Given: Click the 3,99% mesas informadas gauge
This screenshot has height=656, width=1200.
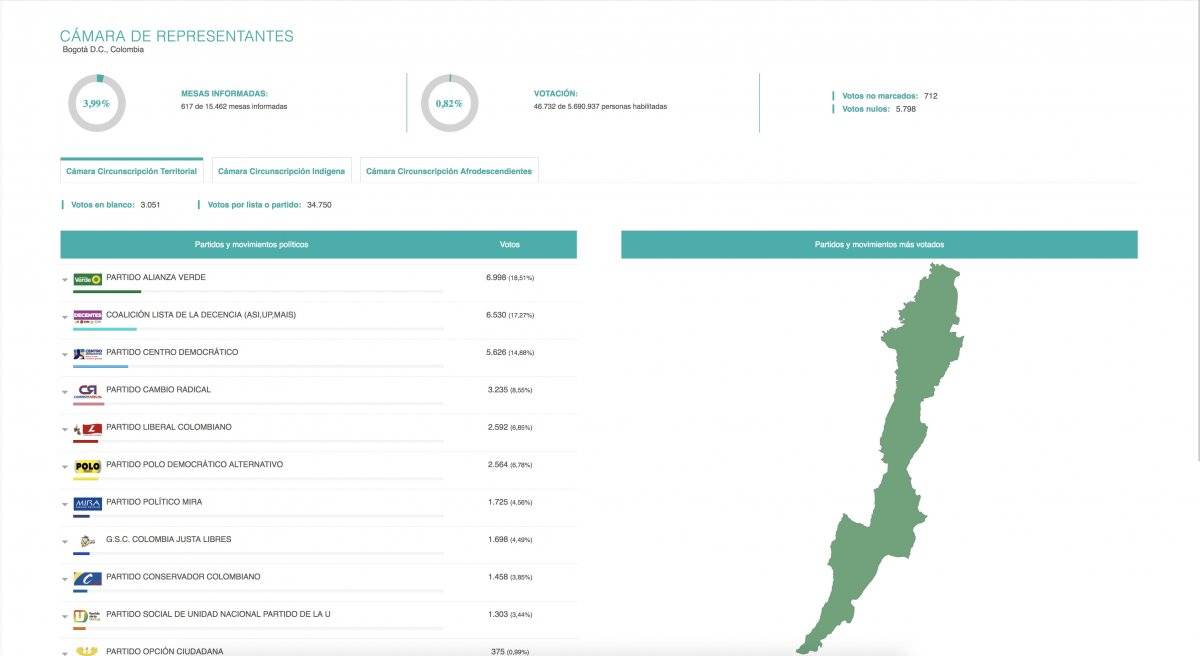Looking at the screenshot, I should tap(96, 103).
